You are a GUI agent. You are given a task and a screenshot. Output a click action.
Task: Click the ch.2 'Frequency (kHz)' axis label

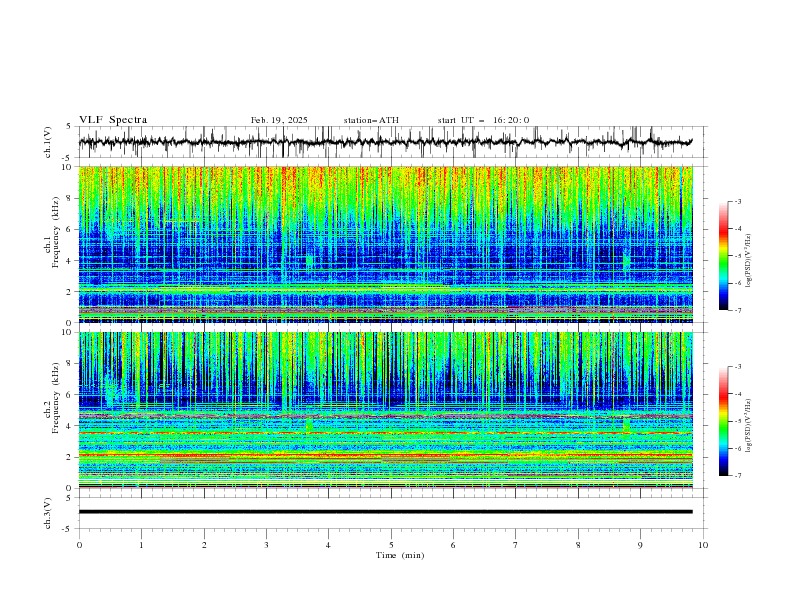[x=56, y=398]
